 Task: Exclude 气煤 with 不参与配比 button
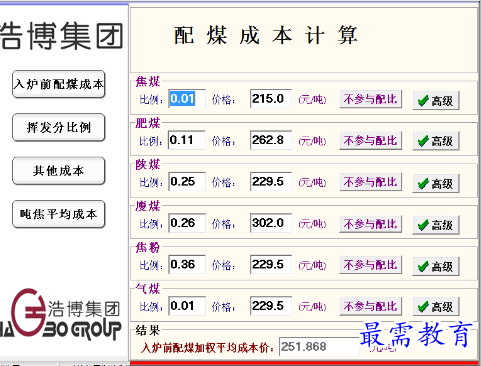(x=370, y=306)
